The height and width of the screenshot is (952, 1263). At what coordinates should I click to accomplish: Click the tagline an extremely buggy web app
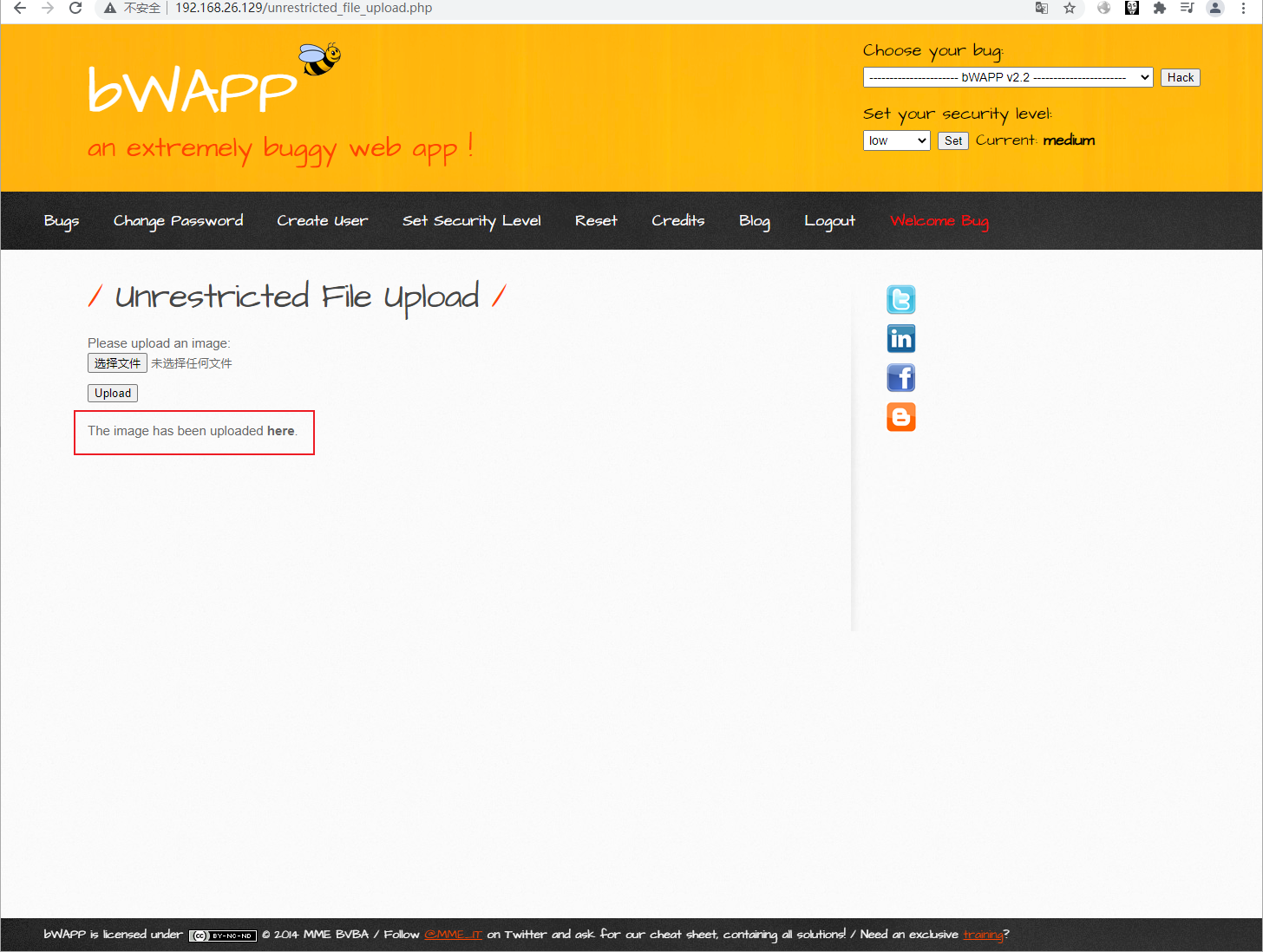(x=280, y=148)
